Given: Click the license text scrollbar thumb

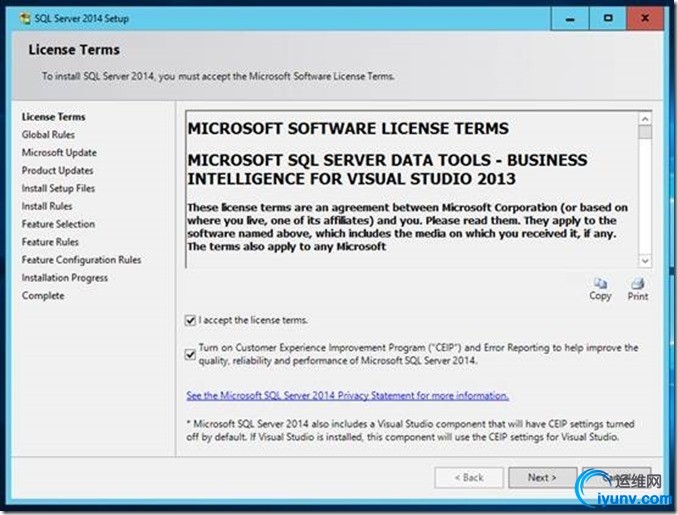Looking at the screenshot, I should (x=645, y=132).
